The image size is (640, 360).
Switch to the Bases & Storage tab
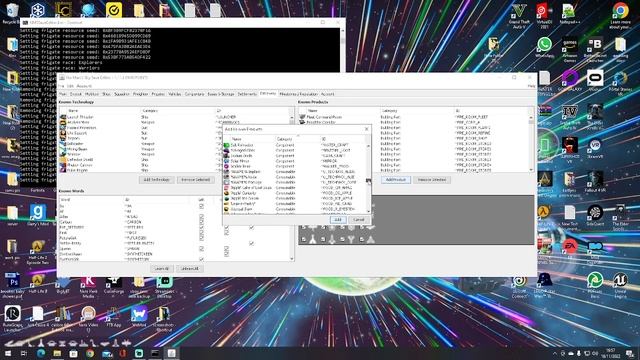coord(221,94)
